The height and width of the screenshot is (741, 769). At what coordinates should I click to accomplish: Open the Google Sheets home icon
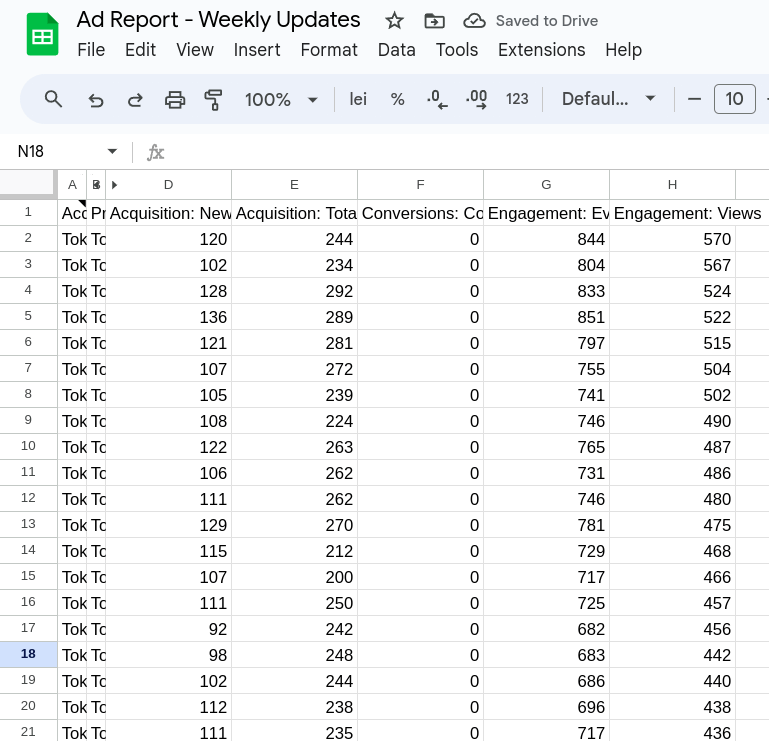point(42,34)
